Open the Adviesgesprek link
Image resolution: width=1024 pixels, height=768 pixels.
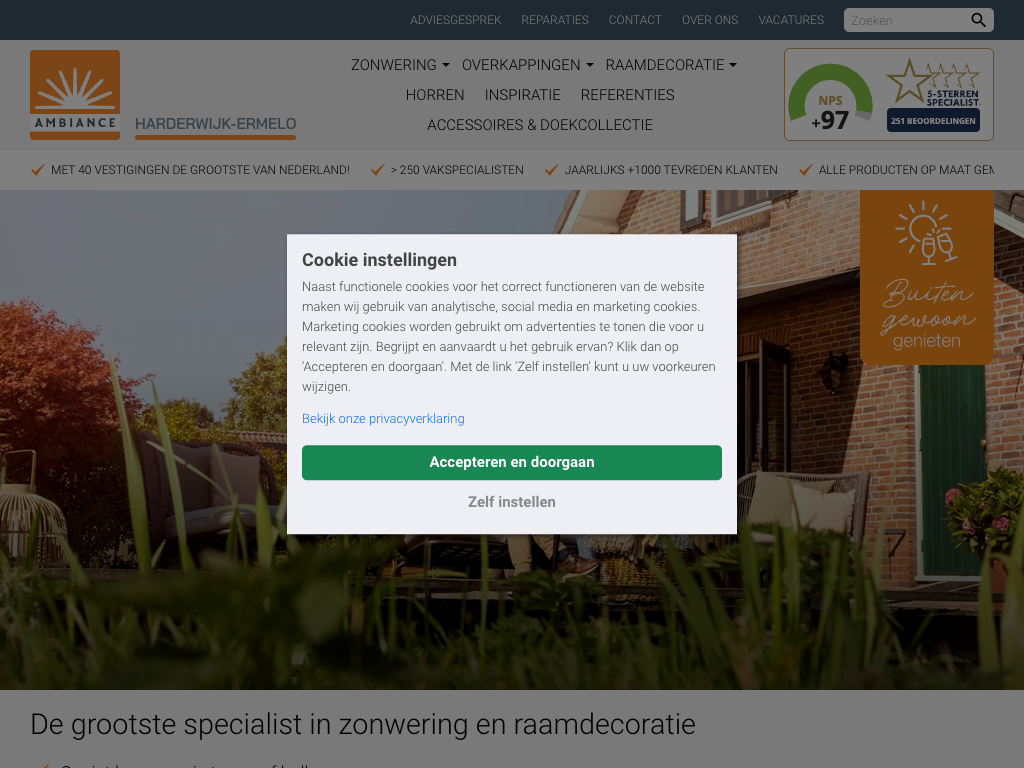click(x=456, y=20)
